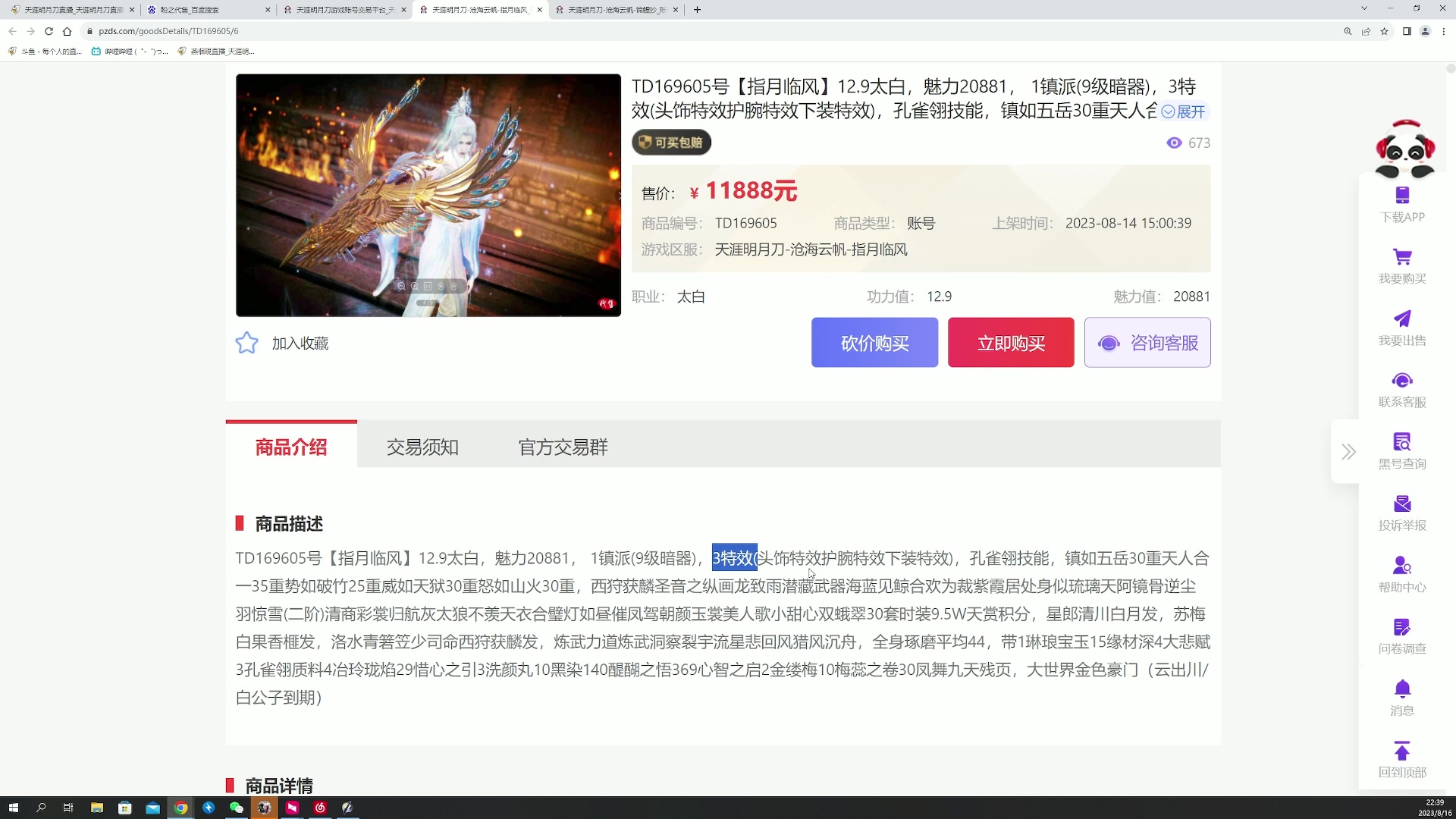
Task: Open WeChat from the taskbar
Action: coord(236,808)
